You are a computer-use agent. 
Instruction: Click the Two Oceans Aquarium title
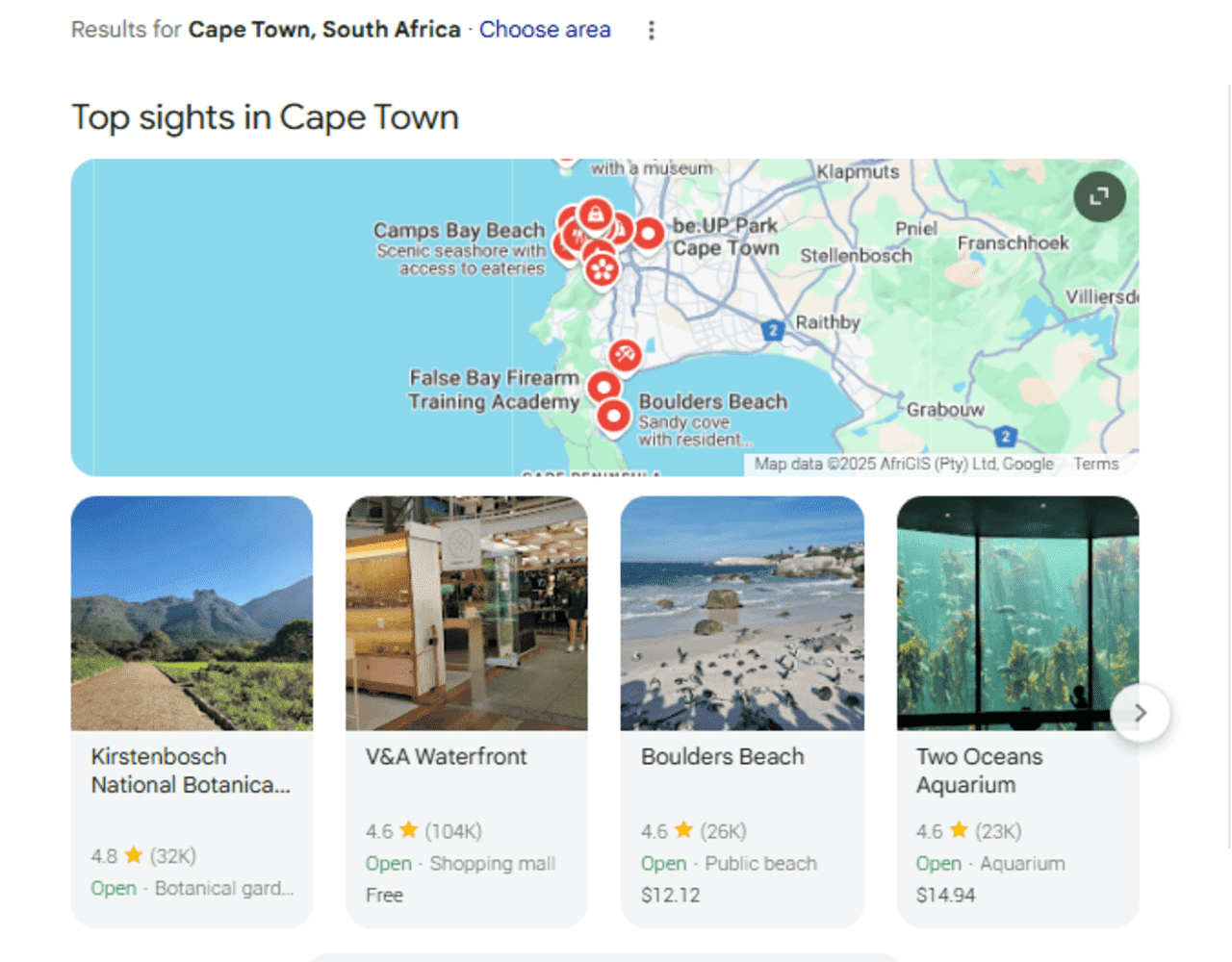coord(979,771)
